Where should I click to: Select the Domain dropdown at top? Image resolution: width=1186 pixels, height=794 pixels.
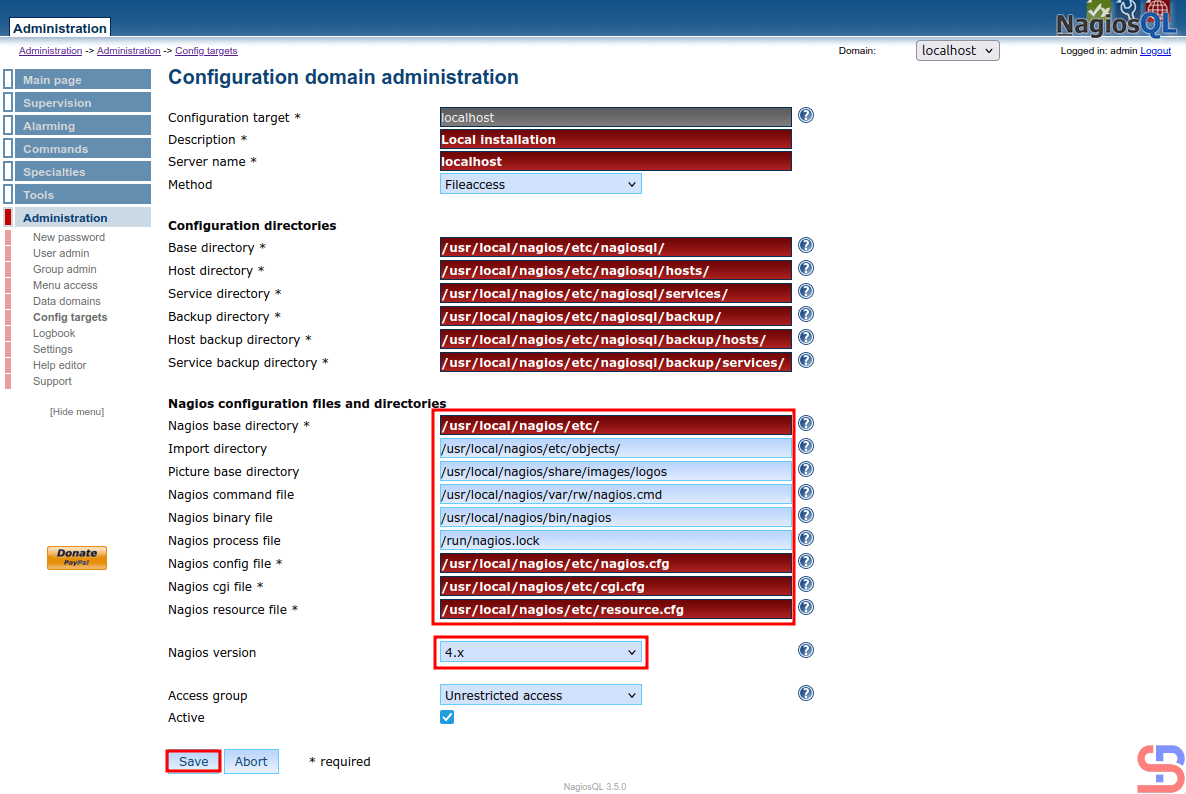click(957, 51)
